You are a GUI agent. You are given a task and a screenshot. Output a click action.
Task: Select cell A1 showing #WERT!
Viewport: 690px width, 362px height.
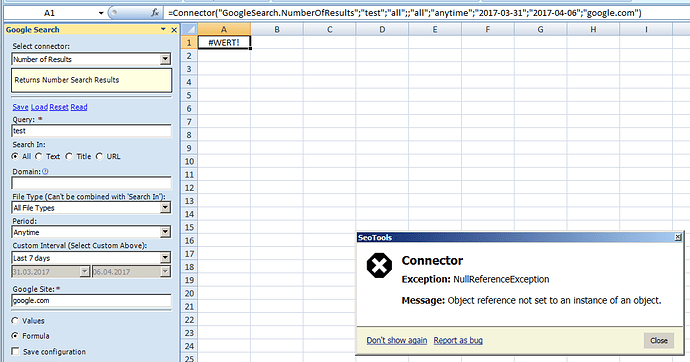224,43
